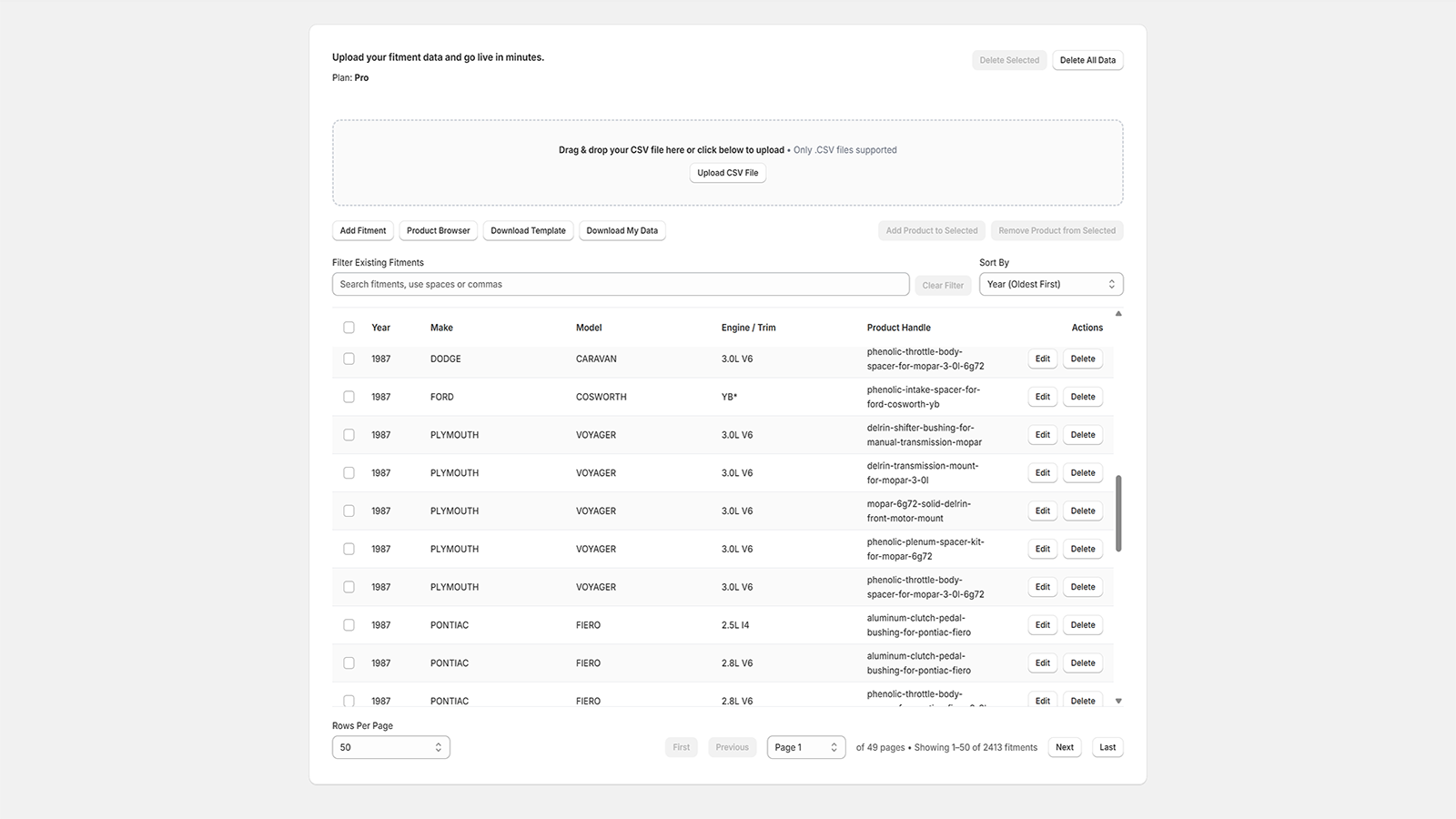This screenshot has width=1456, height=819.
Task: Tick checkbox for Pontiac Fiero 2.5L I4 row
Action: tap(349, 625)
